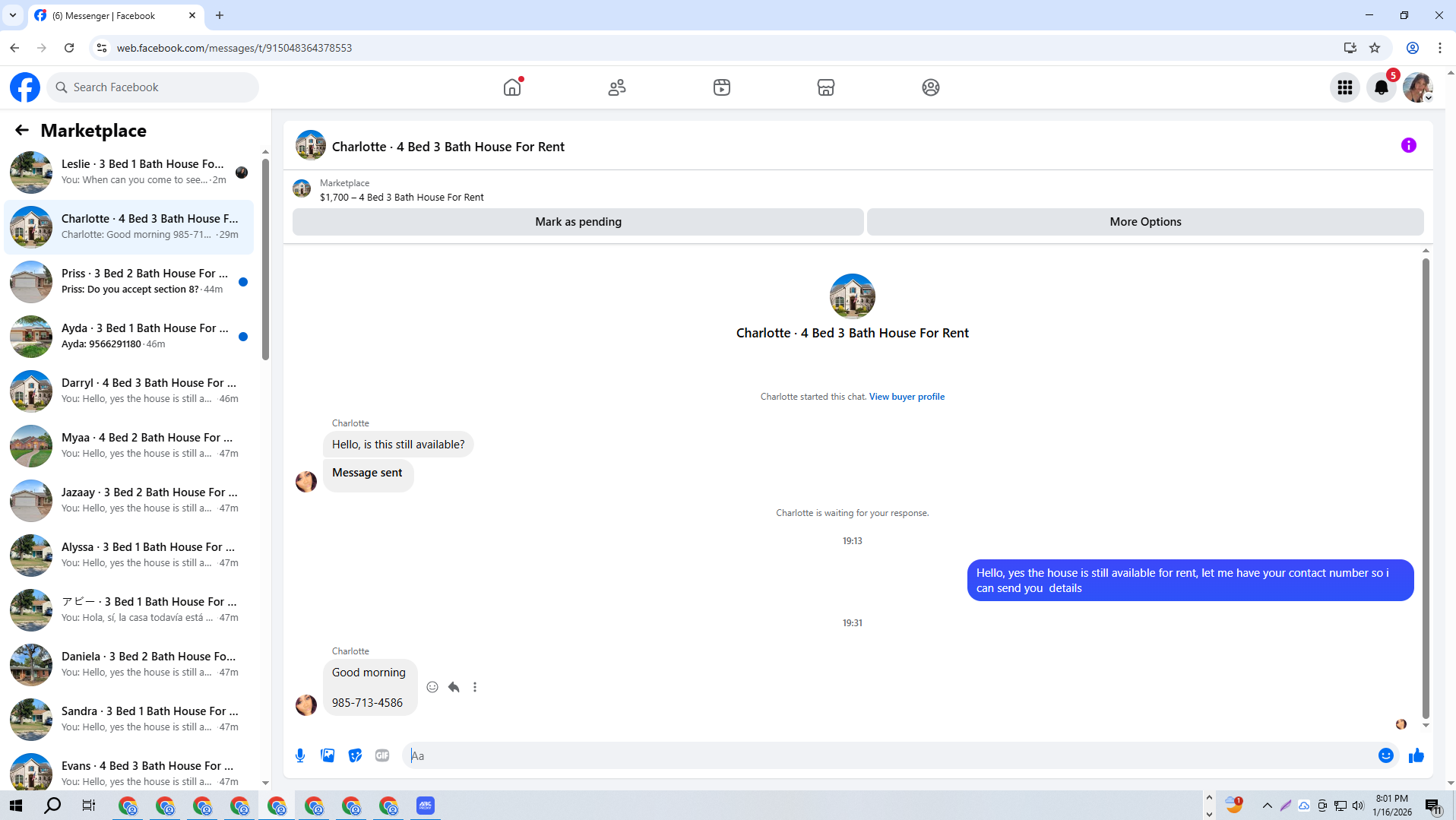This screenshot has height=820, width=1456.
Task: Open Evans 4 Bed 3 Bath conversation
Action: [129, 771]
